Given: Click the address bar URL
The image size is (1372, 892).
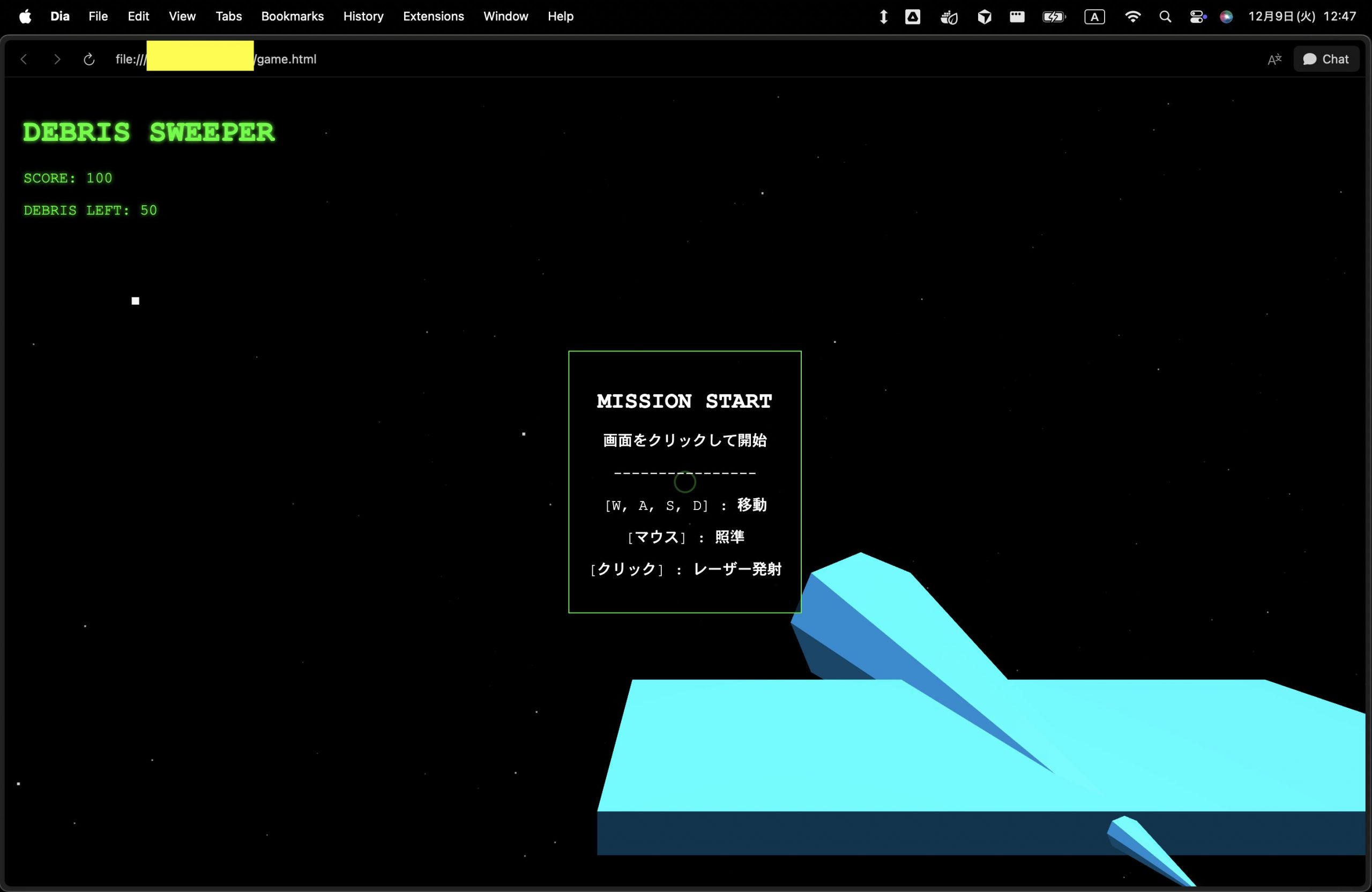Looking at the screenshot, I should [x=286, y=59].
